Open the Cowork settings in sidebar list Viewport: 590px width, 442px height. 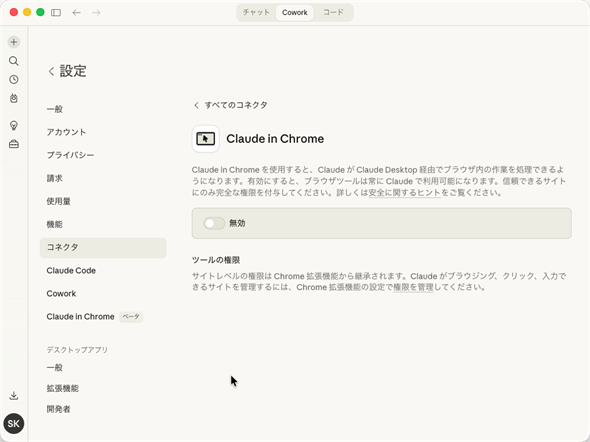[103, 293]
